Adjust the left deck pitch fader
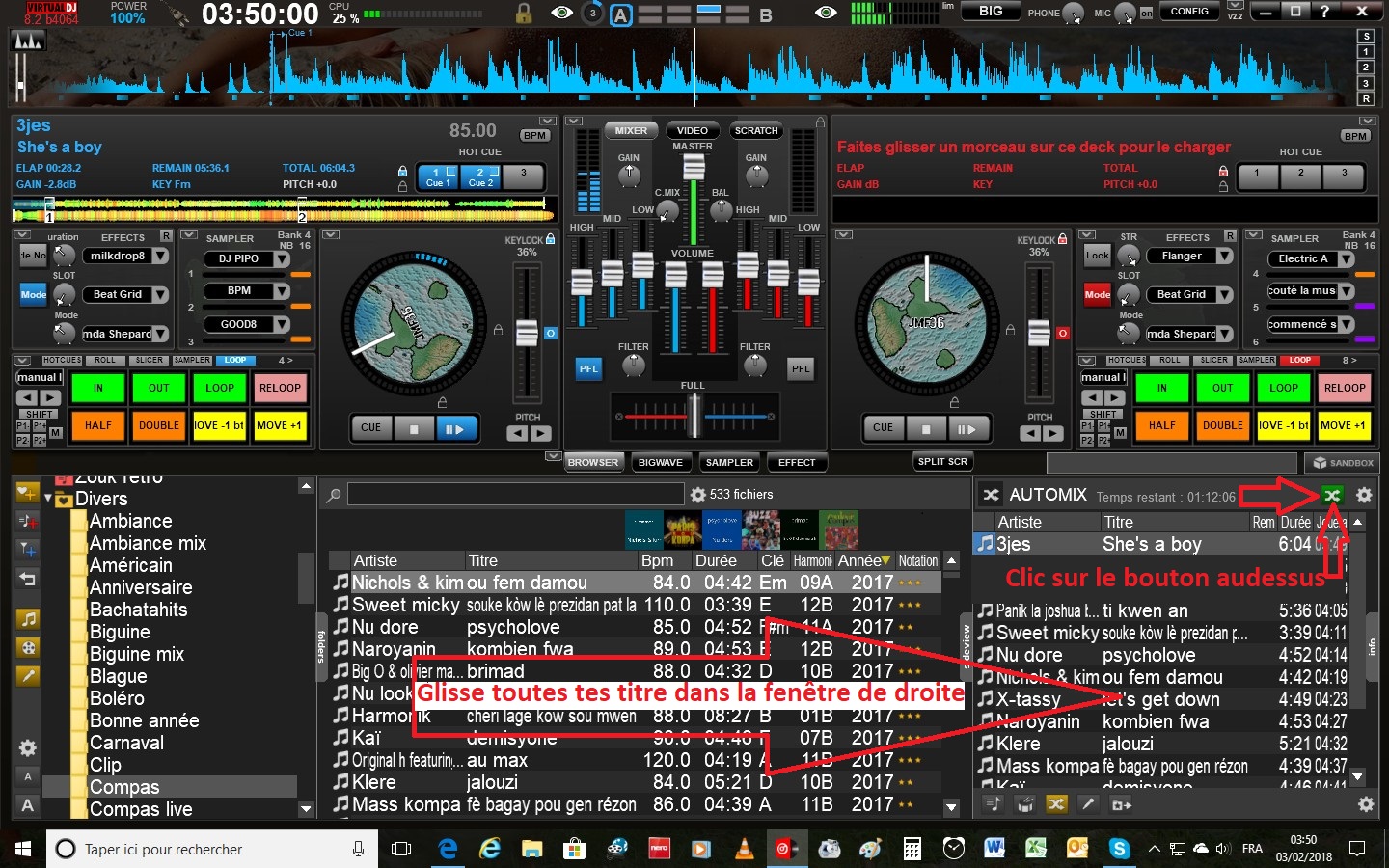 coord(527,334)
